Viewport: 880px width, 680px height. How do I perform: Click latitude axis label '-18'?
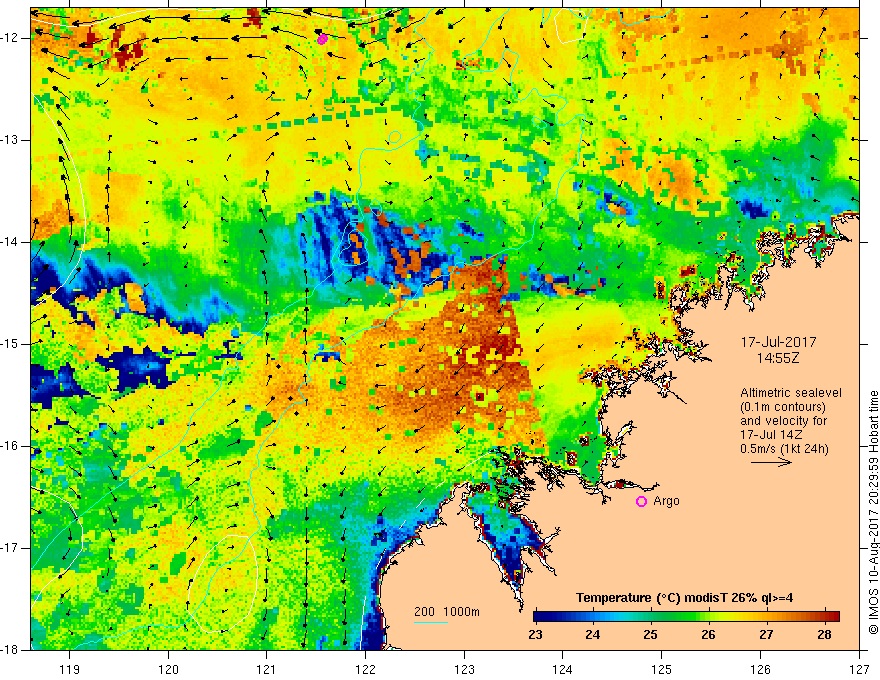[11, 650]
